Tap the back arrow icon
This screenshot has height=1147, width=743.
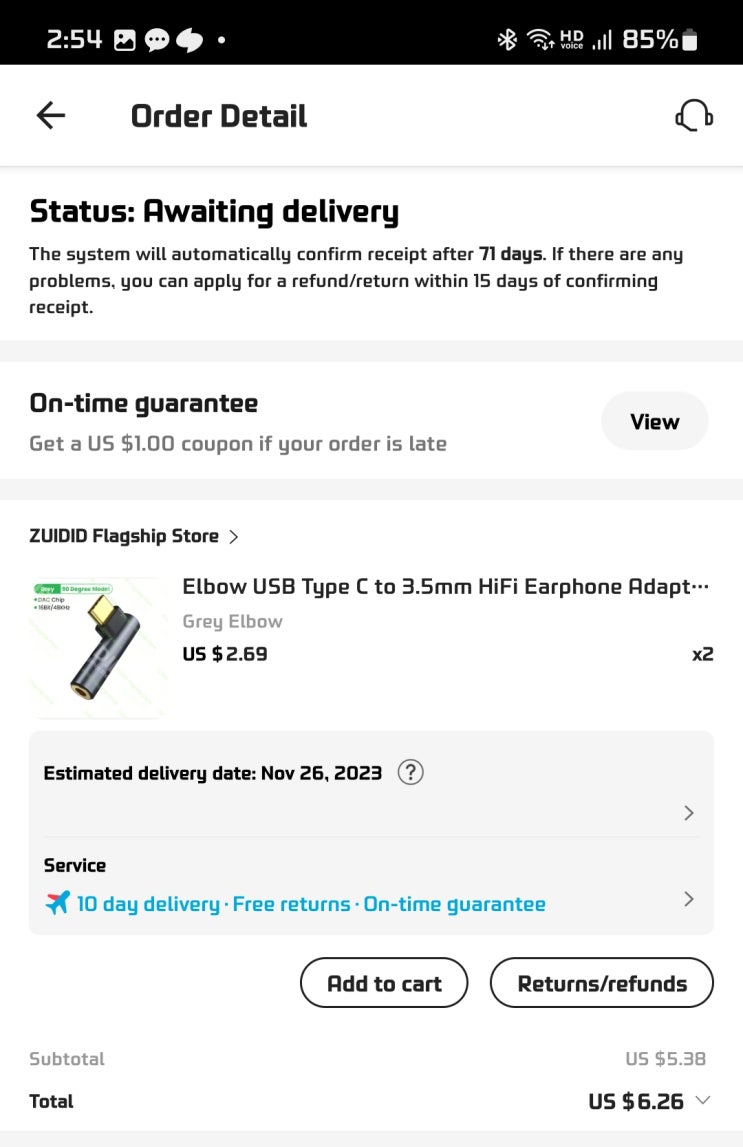tap(50, 116)
